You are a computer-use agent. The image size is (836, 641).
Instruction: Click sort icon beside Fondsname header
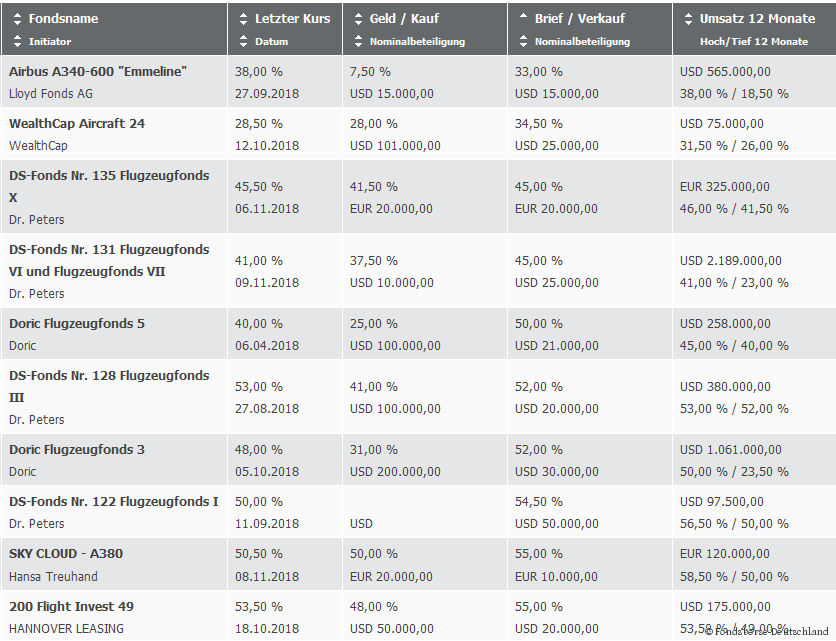click(x=17, y=19)
